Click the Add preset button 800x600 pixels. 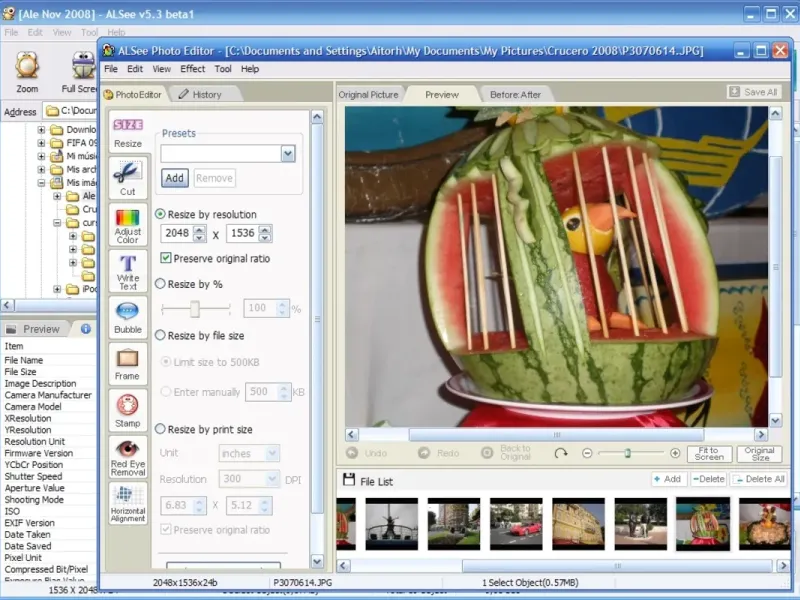pos(174,178)
